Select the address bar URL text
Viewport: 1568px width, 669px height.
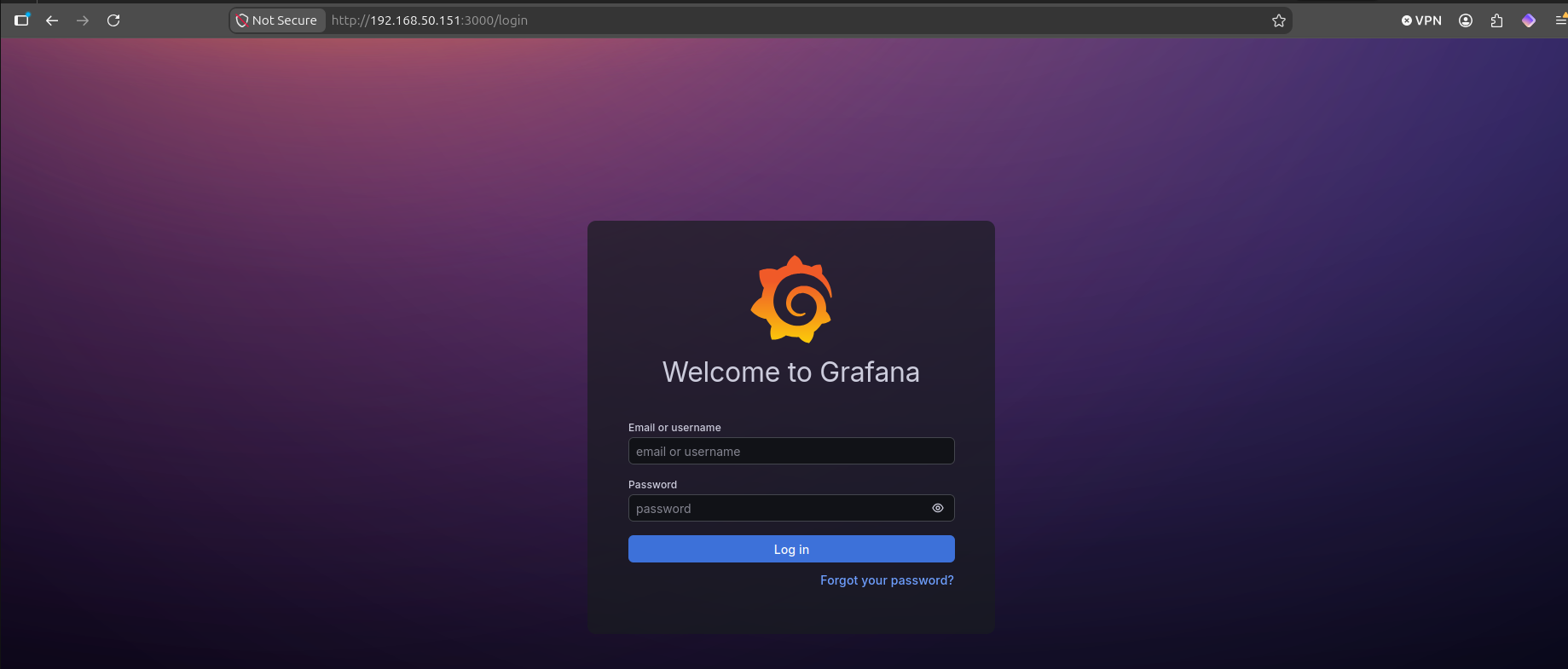(x=430, y=20)
